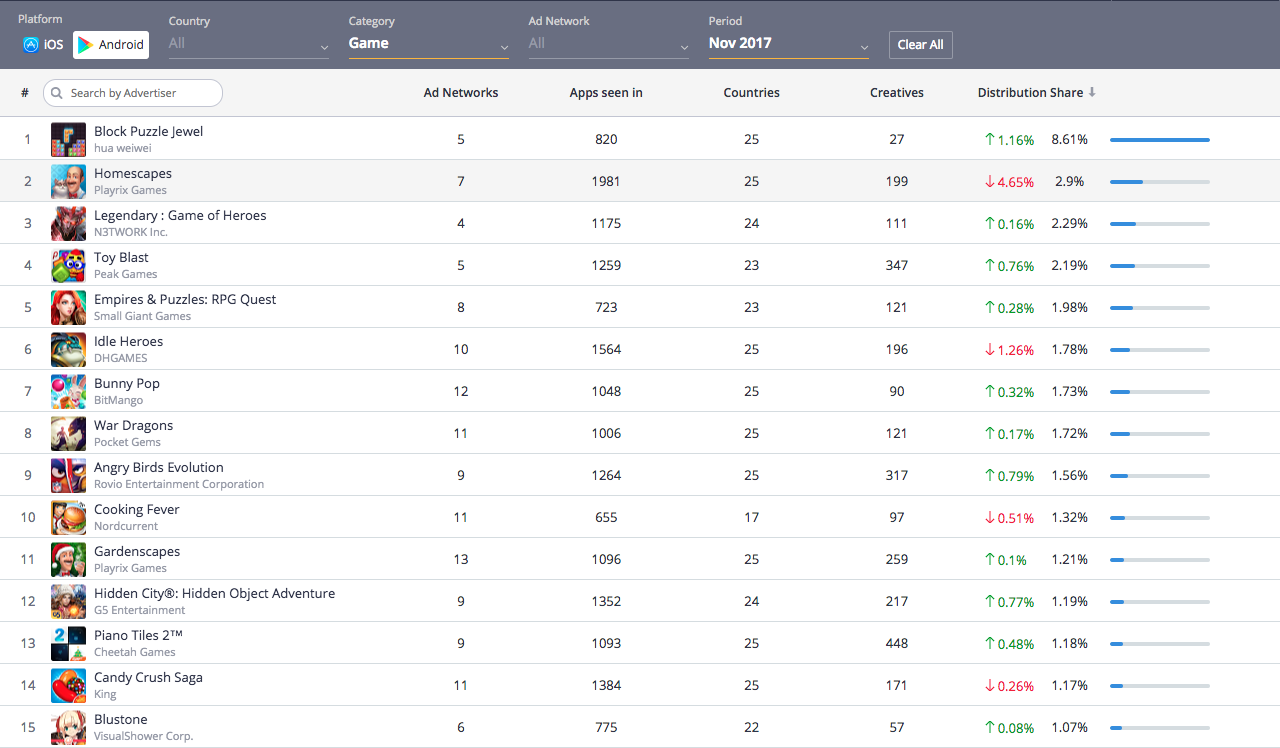The image size is (1280, 748).
Task: Open War Dragons advertiser link
Action: pos(134,426)
